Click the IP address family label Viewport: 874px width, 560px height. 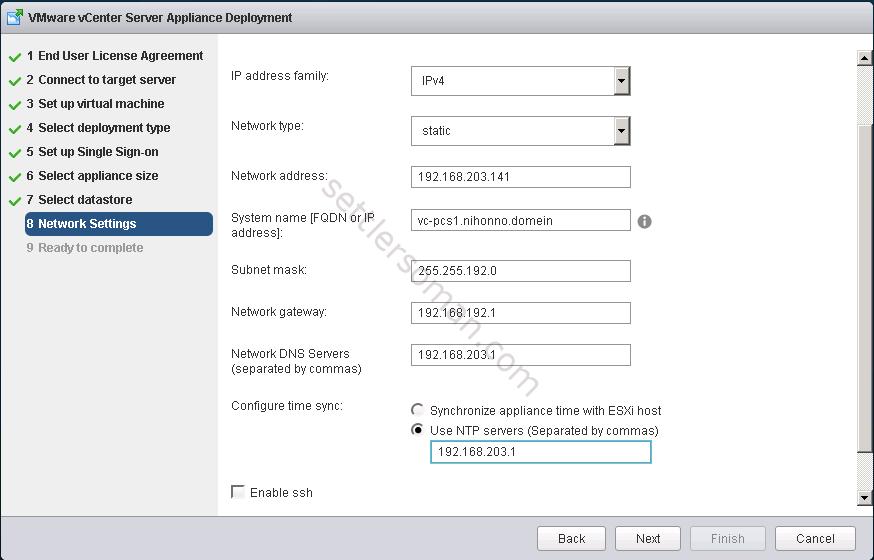point(280,76)
